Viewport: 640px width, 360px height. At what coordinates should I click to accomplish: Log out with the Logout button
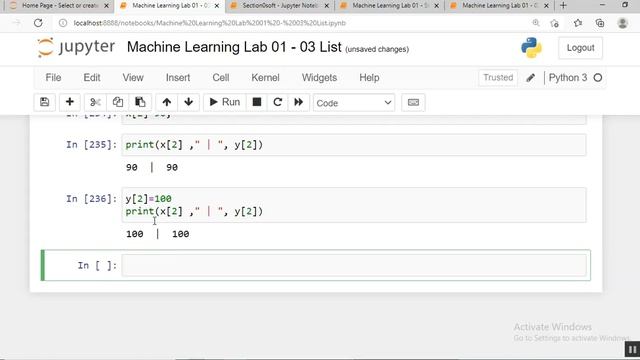580,48
